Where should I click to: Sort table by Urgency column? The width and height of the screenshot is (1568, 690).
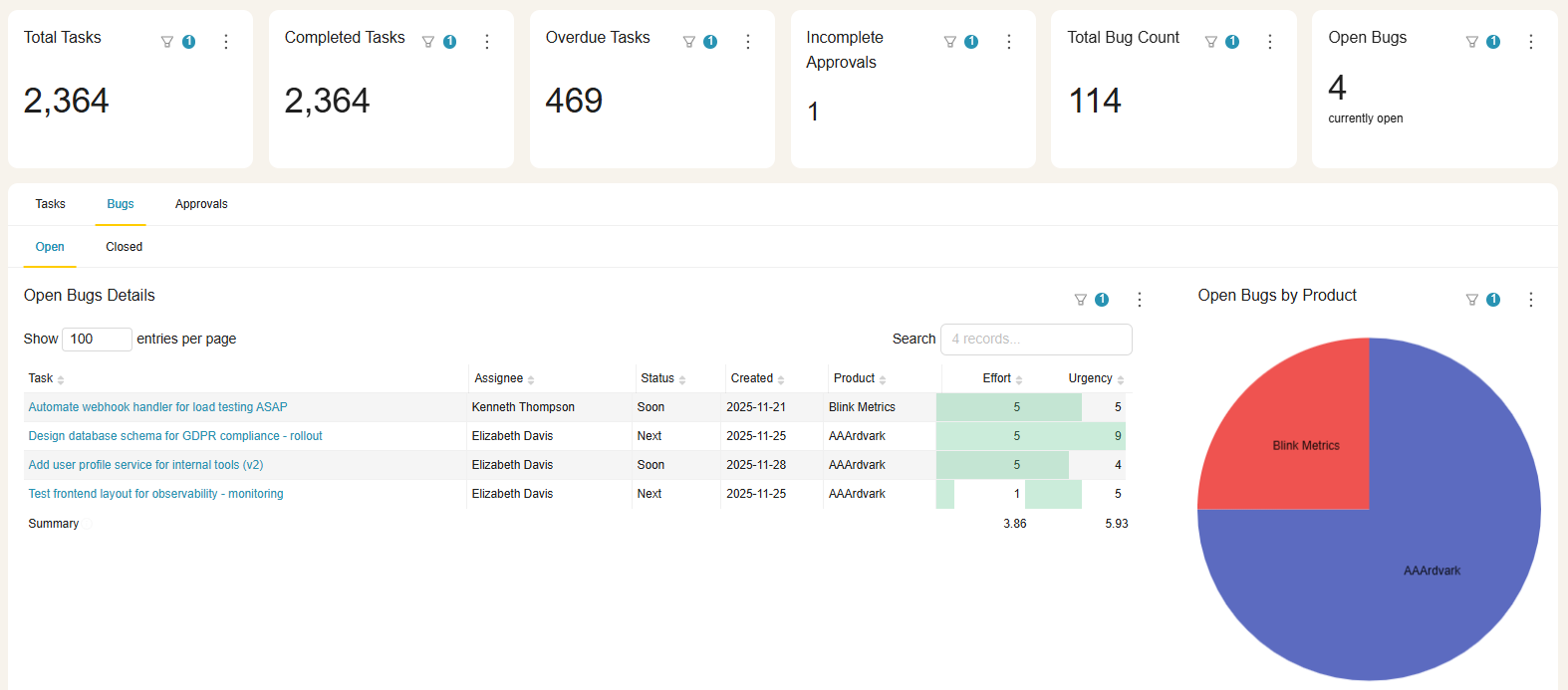1090,378
